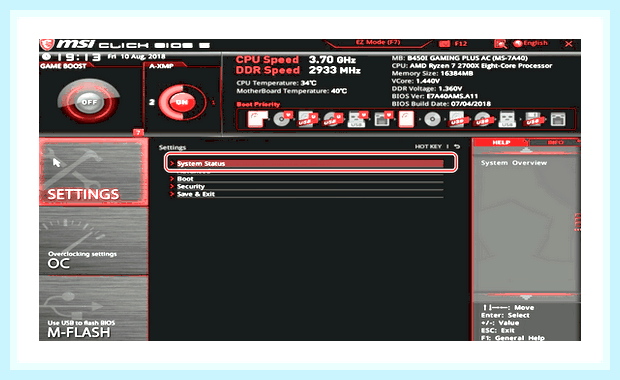Click the DDR Speed 2933 MHz value

[x=335, y=70]
